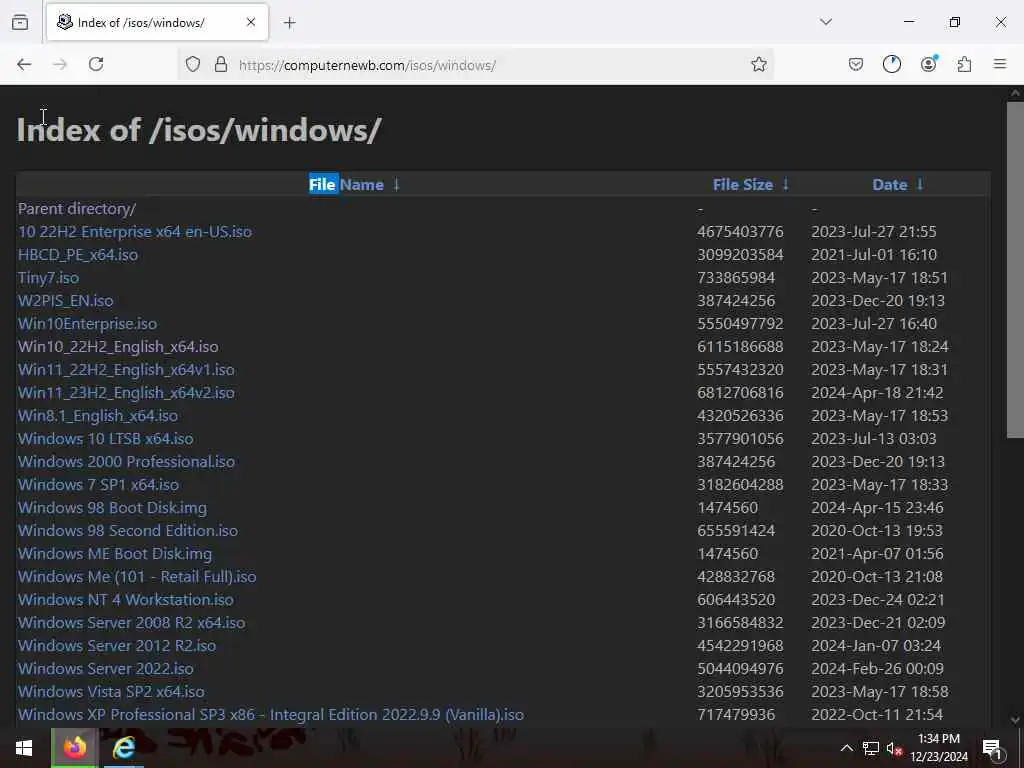Open the HBCD_PE_x64.iso link
1024x768 pixels.
(x=78, y=255)
